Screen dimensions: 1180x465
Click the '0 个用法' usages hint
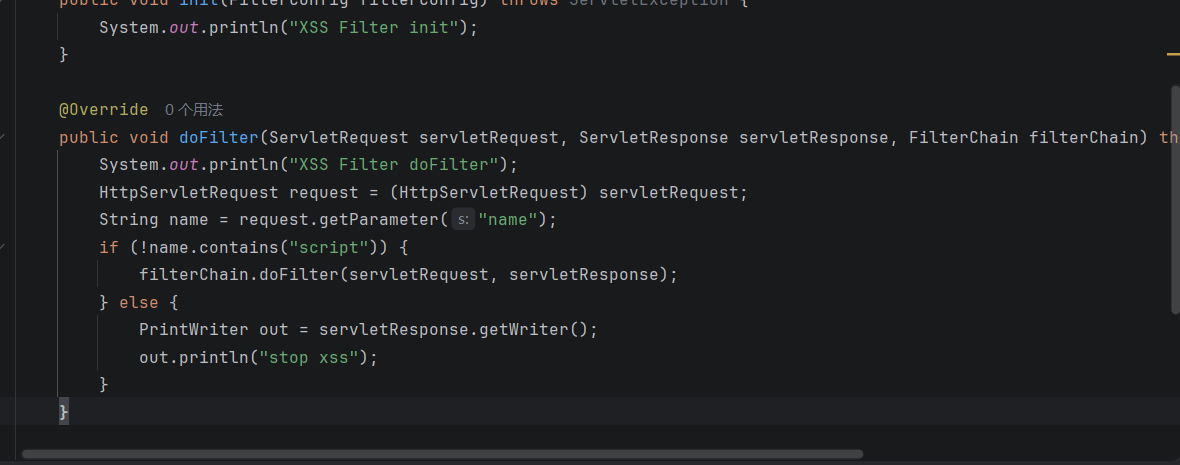(x=193, y=110)
